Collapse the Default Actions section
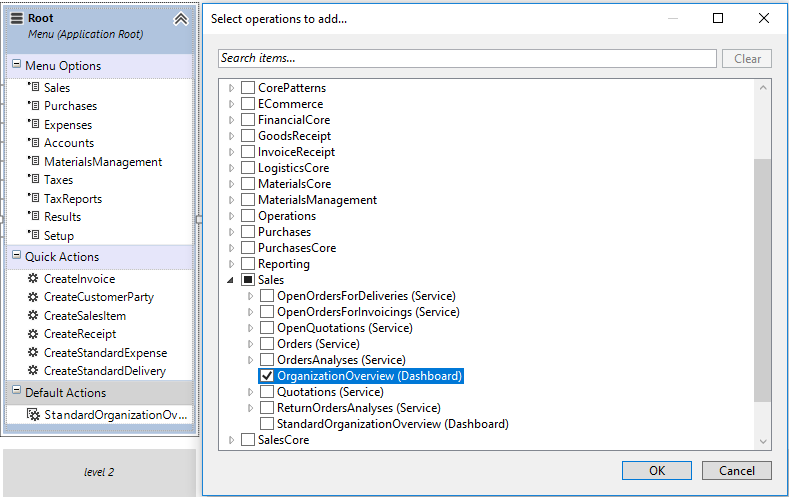The image size is (789, 497). click(x=17, y=390)
